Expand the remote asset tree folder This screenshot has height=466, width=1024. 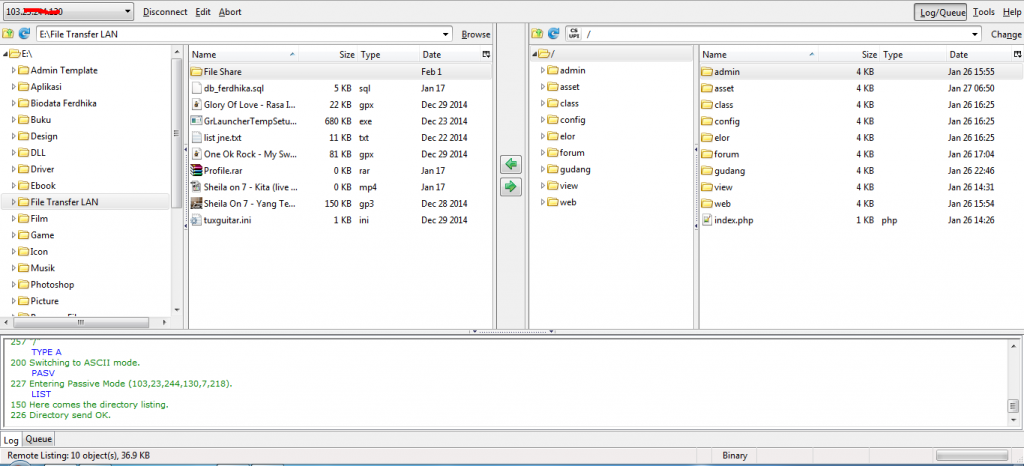point(543,87)
